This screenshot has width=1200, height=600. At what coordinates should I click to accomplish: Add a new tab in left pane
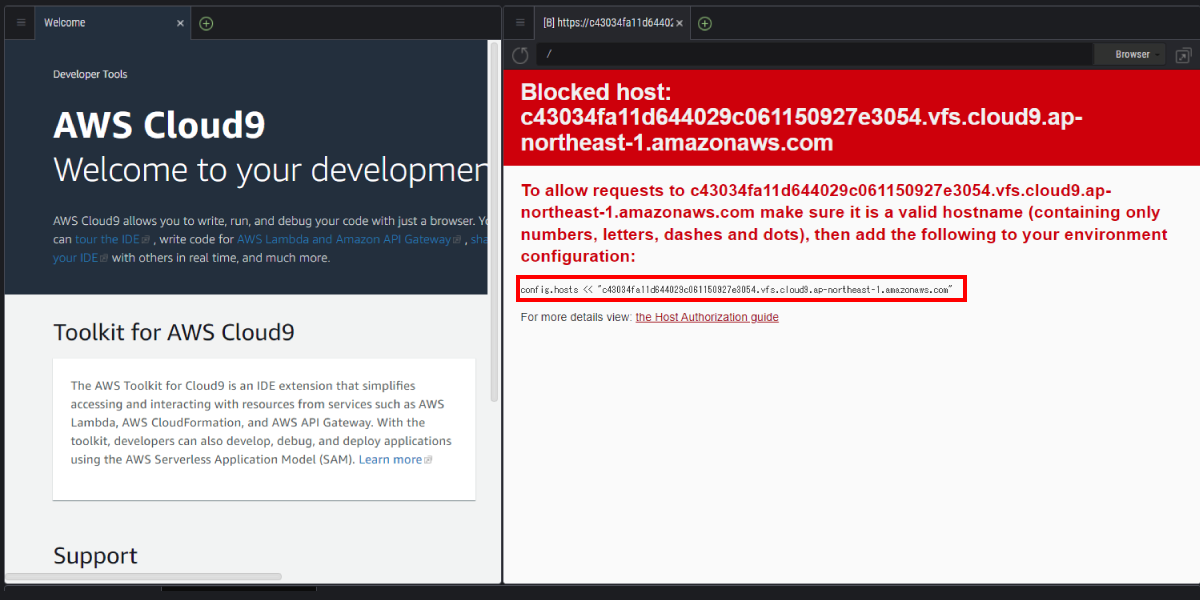206,23
